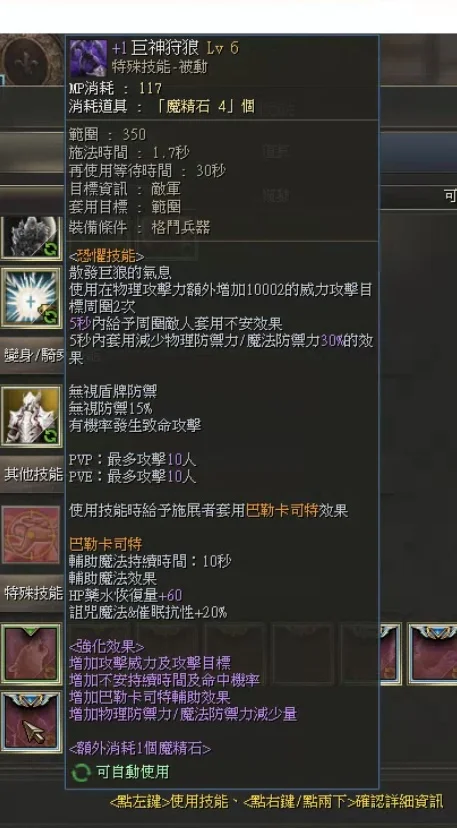Click the <恐懼技能> label in the tooltip
The image size is (457, 828).
[x=106, y=257]
